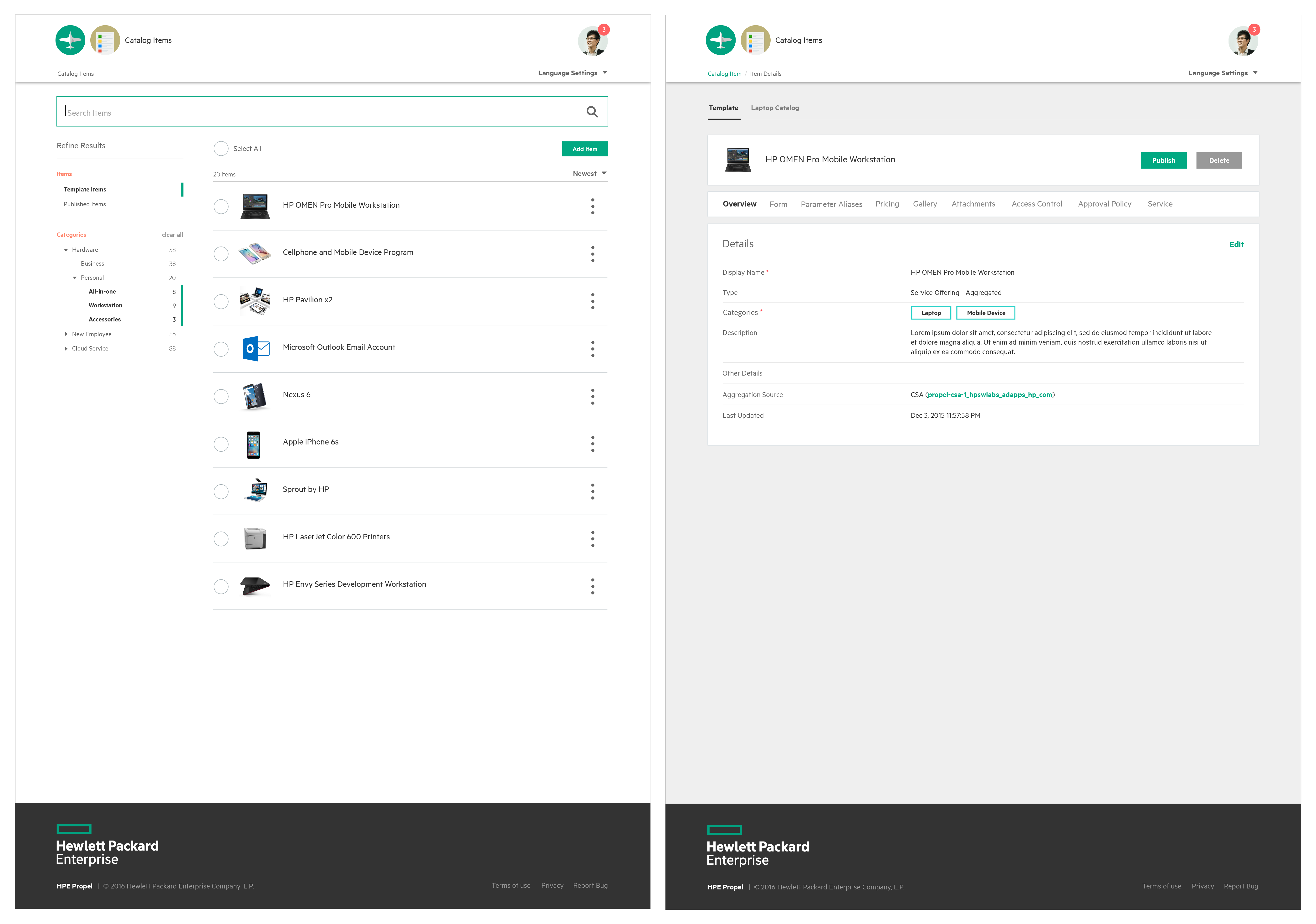Open kebab menu for HP Pavilion x2
The height and width of the screenshot is (924, 1316).
(x=593, y=301)
